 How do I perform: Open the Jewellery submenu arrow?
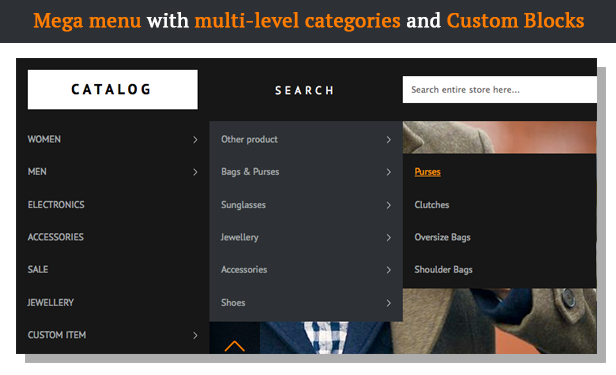389,238
